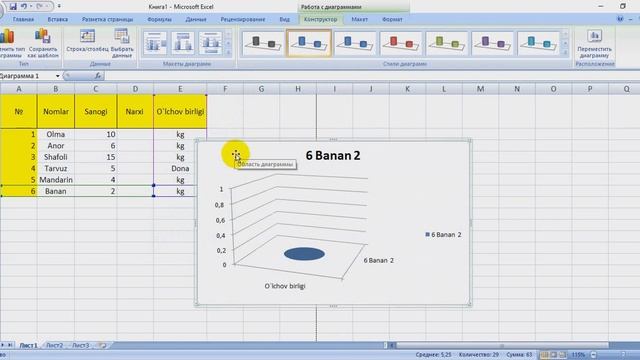This screenshot has height=360, width=640.
Task: Switch to sheet tab Лист1
Action: pyautogui.click(x=28, y=345)
